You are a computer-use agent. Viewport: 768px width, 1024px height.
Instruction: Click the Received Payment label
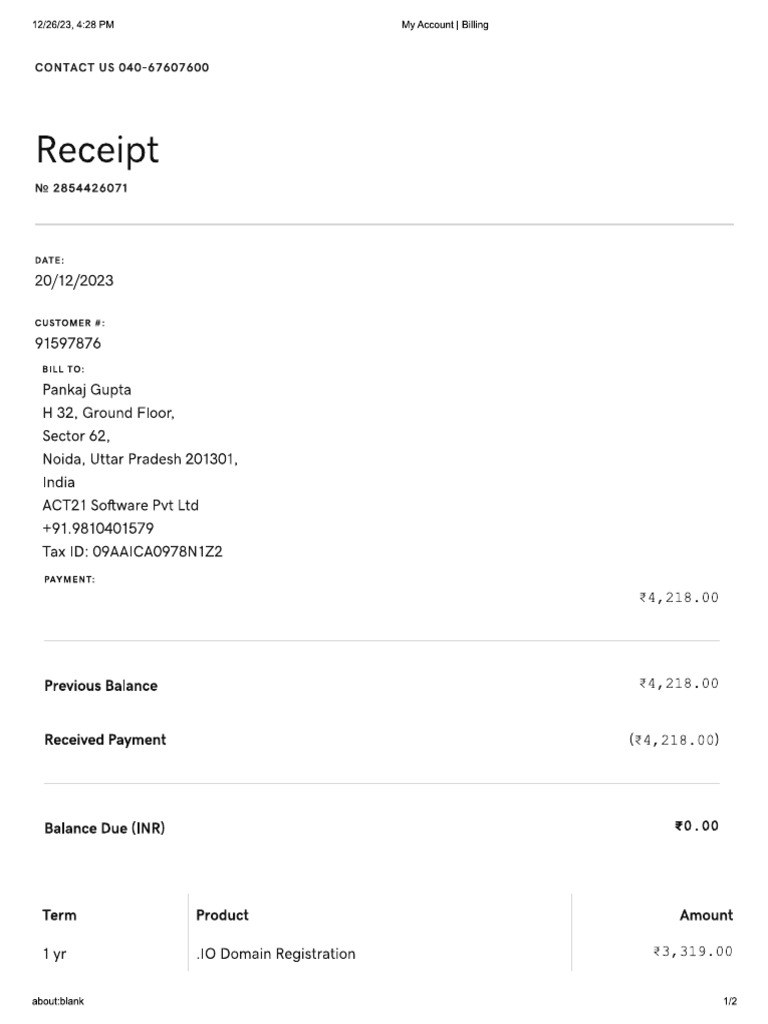105,740
